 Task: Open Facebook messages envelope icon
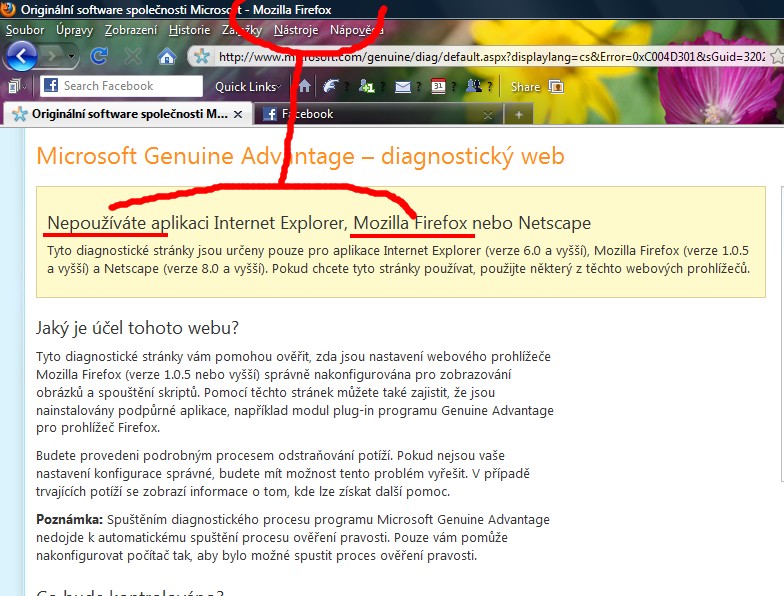402,87
